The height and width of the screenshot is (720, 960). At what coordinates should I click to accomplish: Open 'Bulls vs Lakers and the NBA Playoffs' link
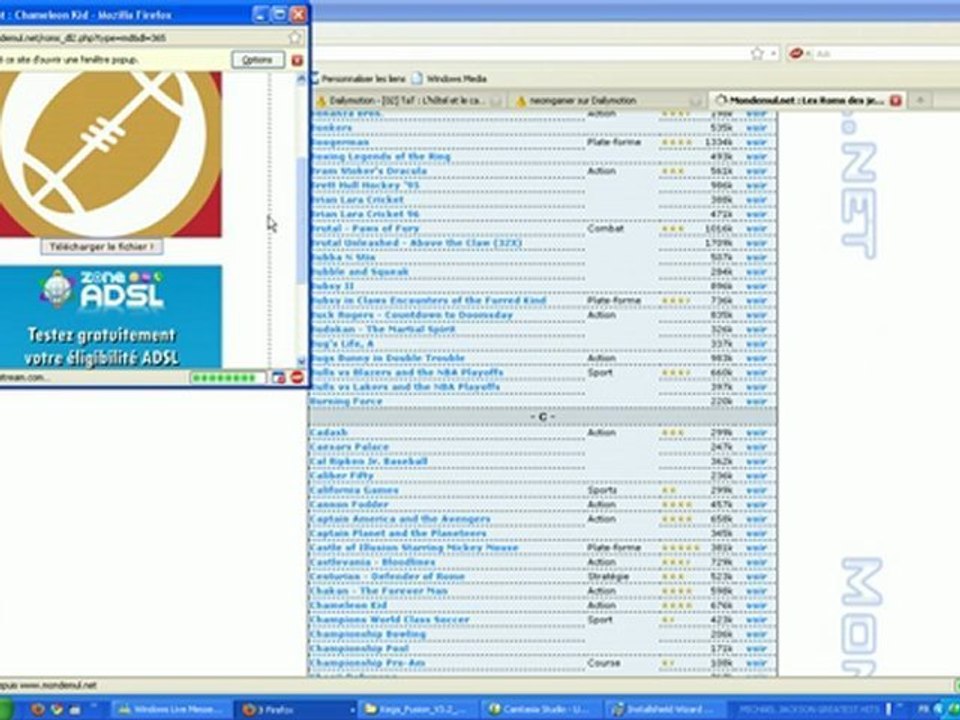point(405,387)
